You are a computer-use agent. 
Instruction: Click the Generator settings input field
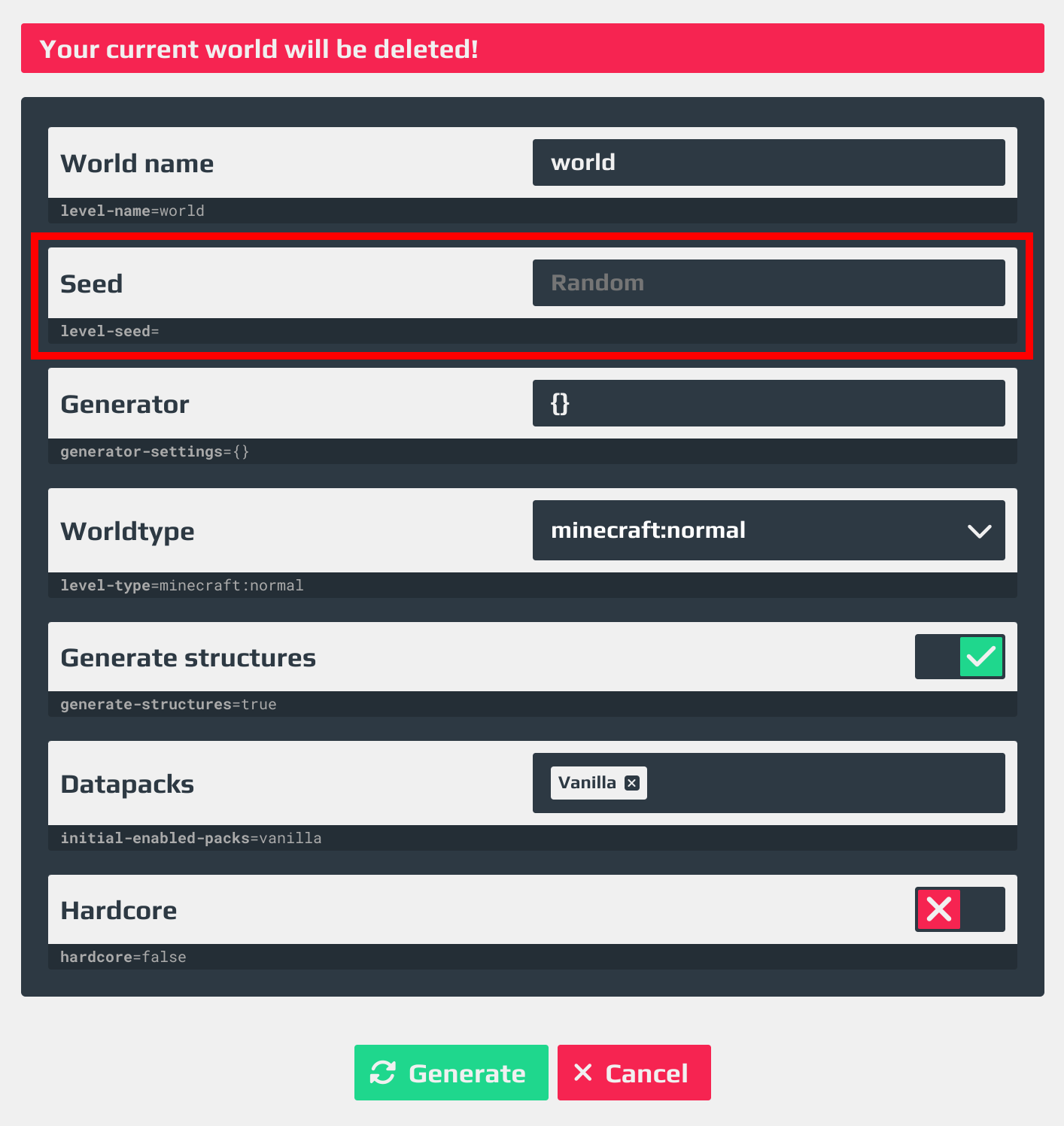pos(768,403)
